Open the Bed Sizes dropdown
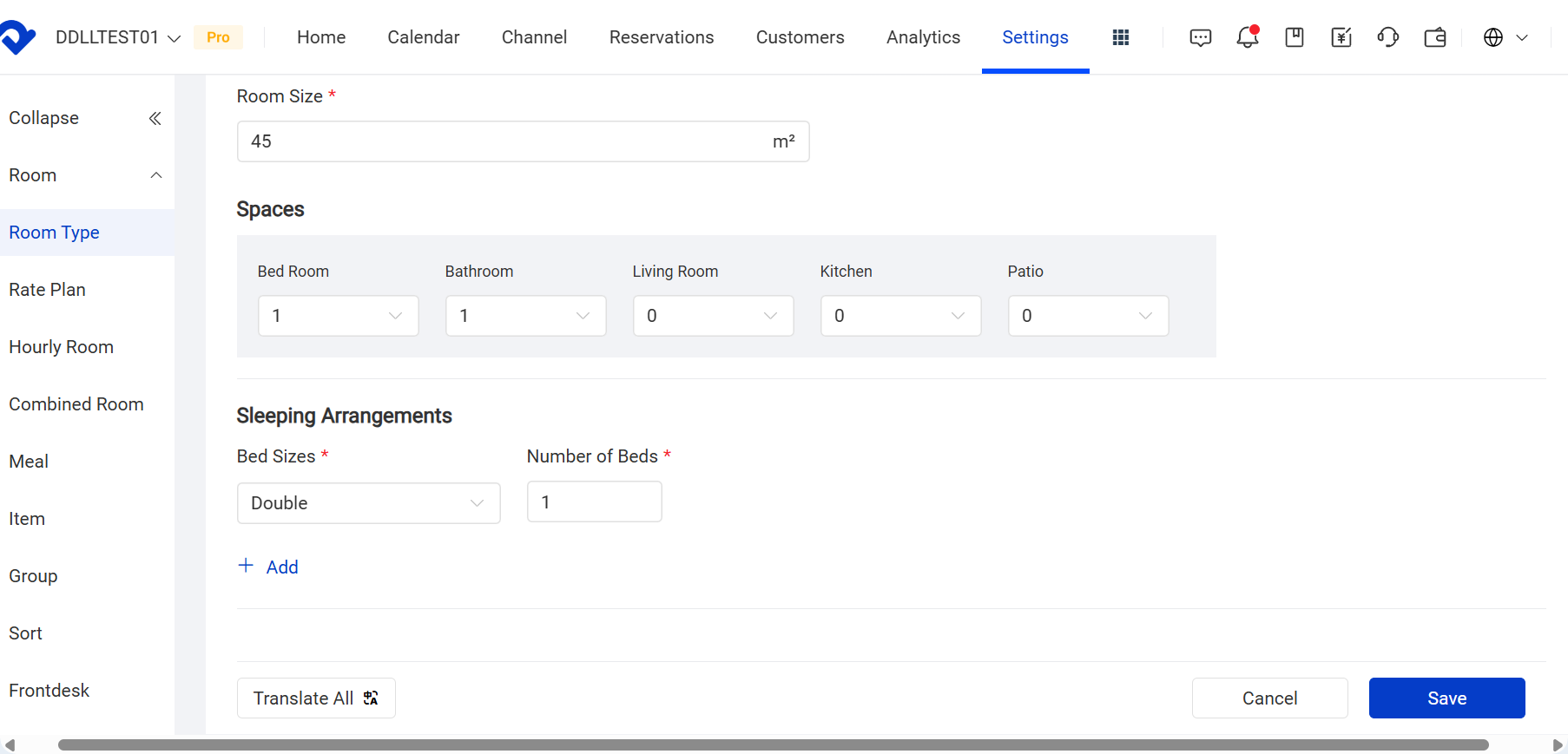Screen dimensions: 1568x754 [x=369, y=503]
